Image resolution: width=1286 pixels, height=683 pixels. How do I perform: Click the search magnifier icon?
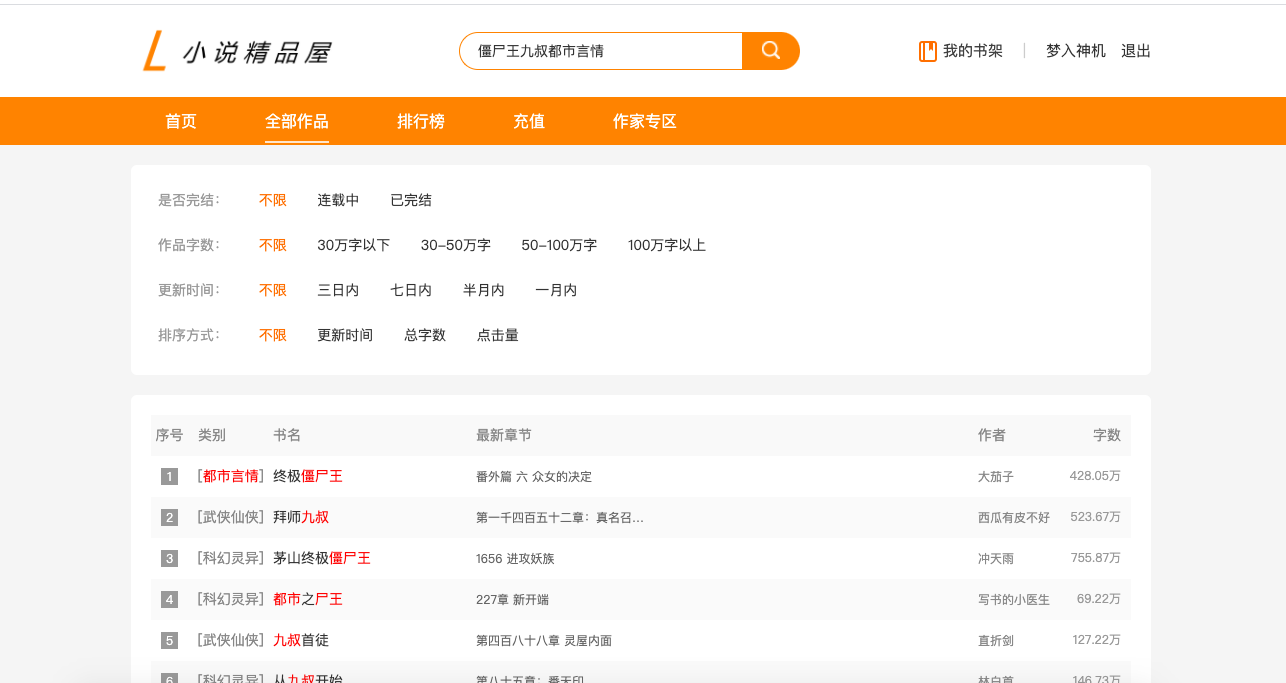coord(770,50)
